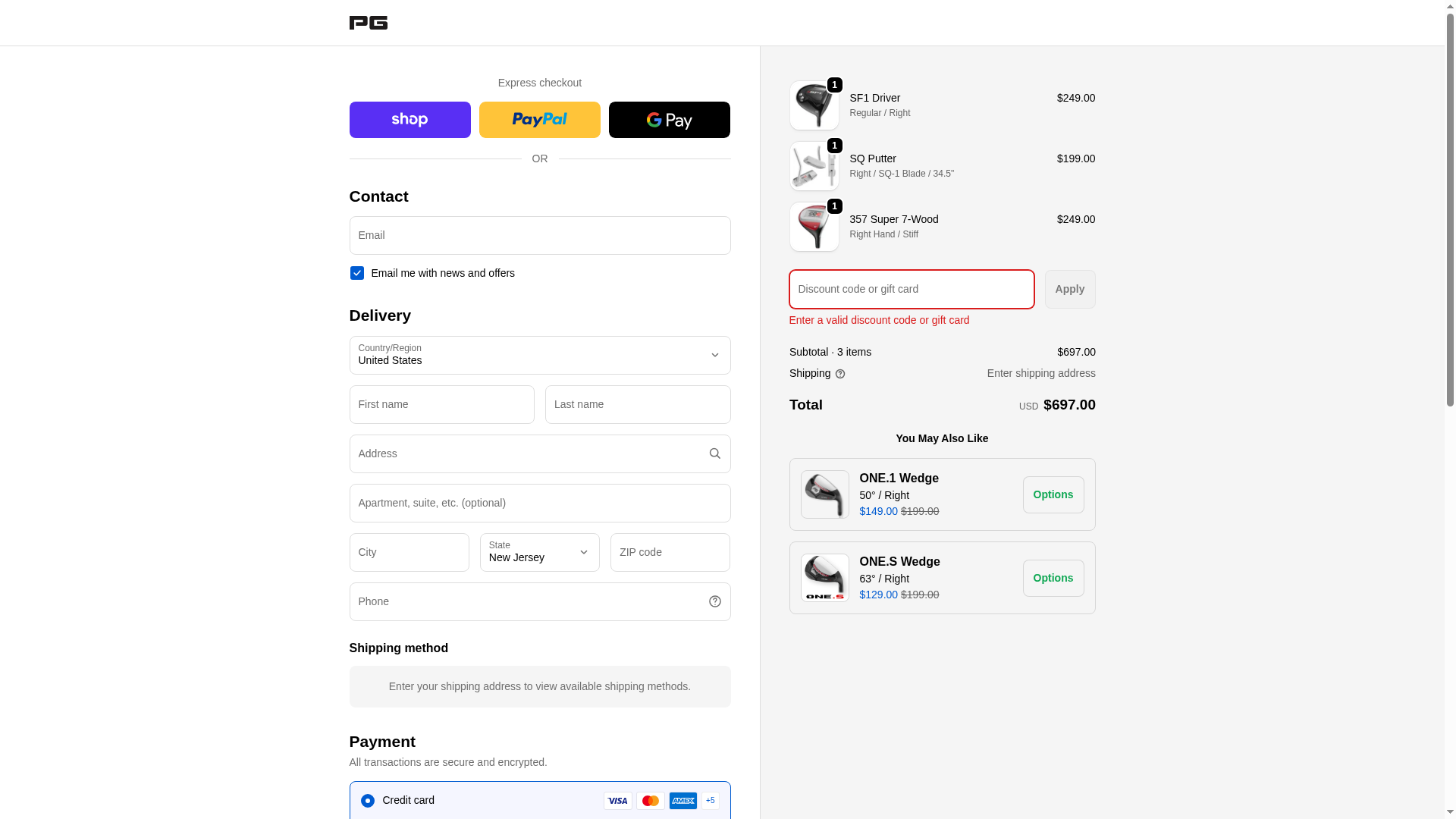
Task: Open the State dropdown showing New Jersey
Action: click(539, 552)
